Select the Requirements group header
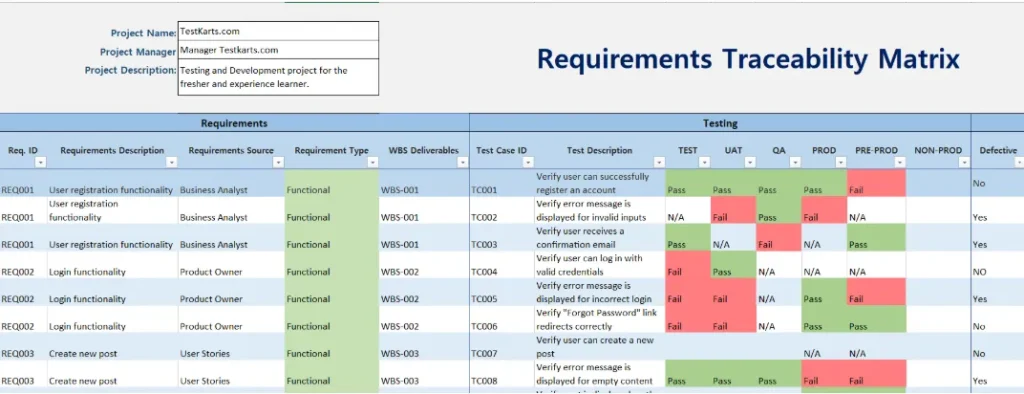The width and height of the screenshot is (1024, 394). [x=234, y=123]
